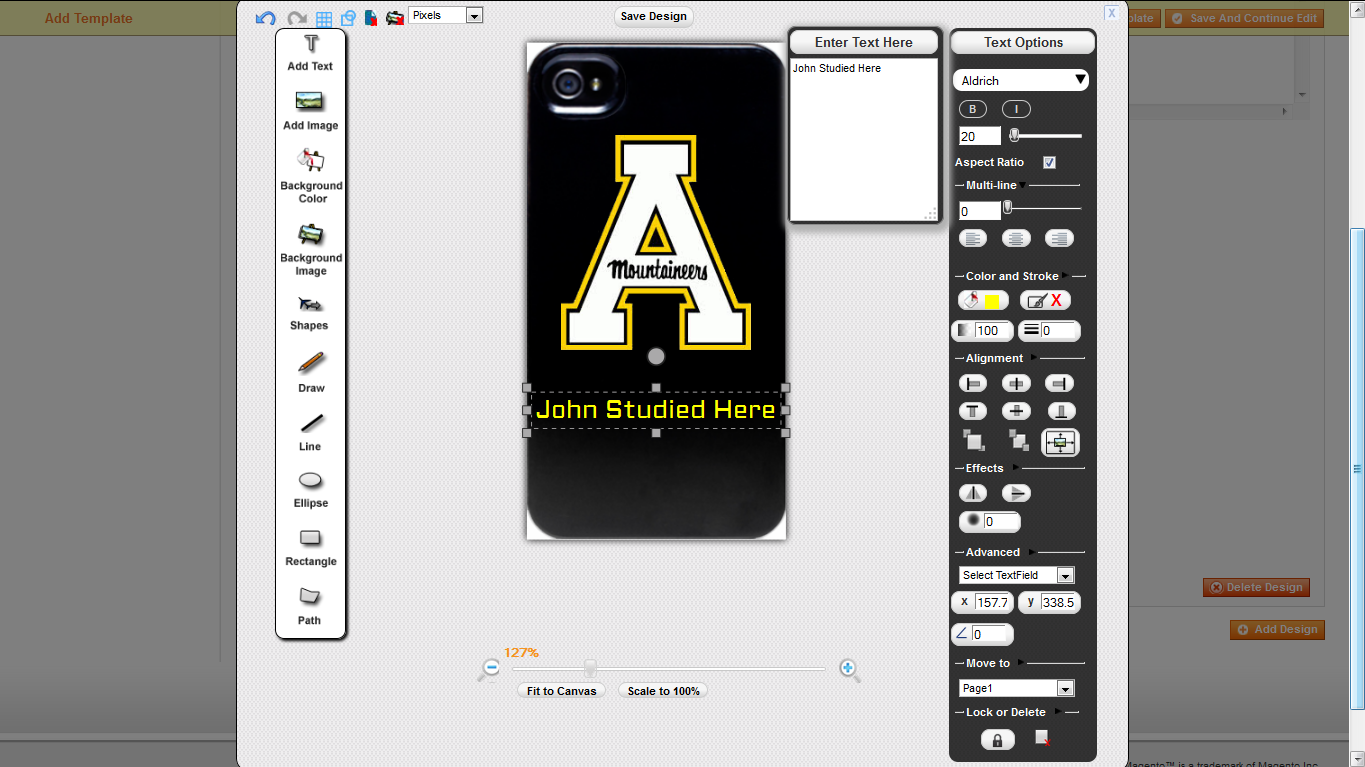This screenshot has height=767, width=1365.
Task: Click Add Design button behind dialog
Action: (x=1277, y=630)
